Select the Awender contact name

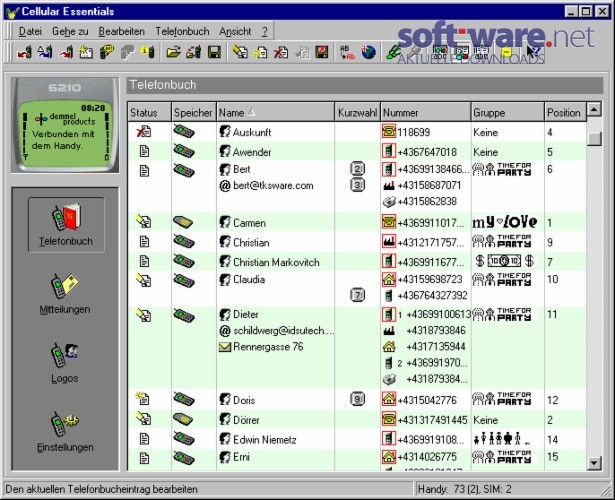coord(252,152)
